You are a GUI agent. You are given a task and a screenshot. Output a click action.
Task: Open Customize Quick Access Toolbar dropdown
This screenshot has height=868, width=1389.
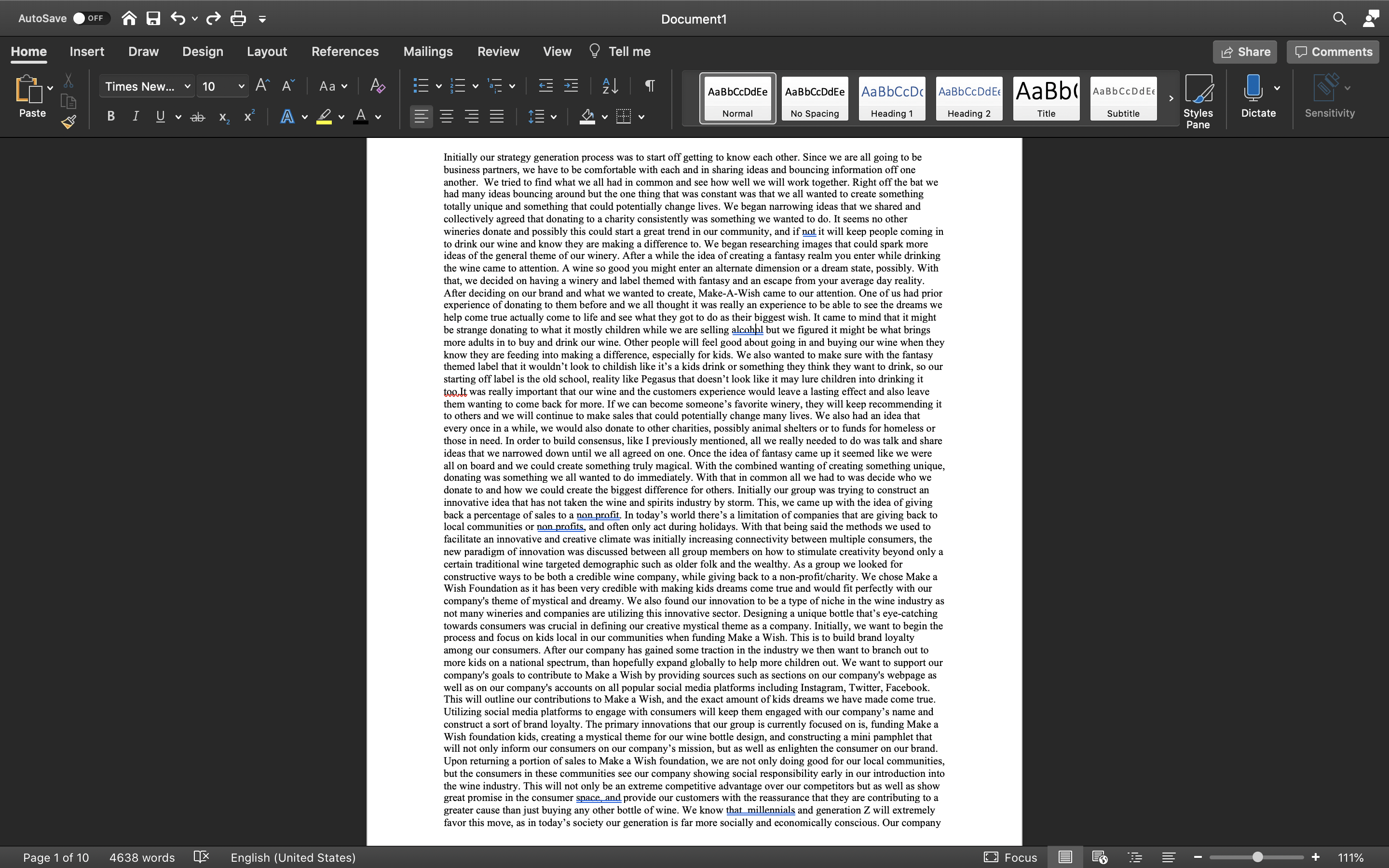tap(262, 19)
